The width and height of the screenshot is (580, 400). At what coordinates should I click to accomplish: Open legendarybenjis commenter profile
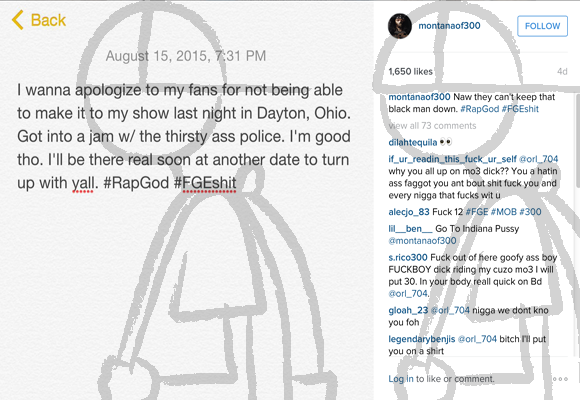(x=422, y=339)
